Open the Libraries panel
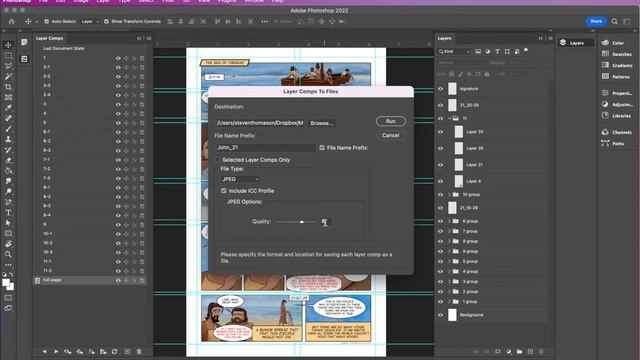640x360 pixels. coord(616,116)
